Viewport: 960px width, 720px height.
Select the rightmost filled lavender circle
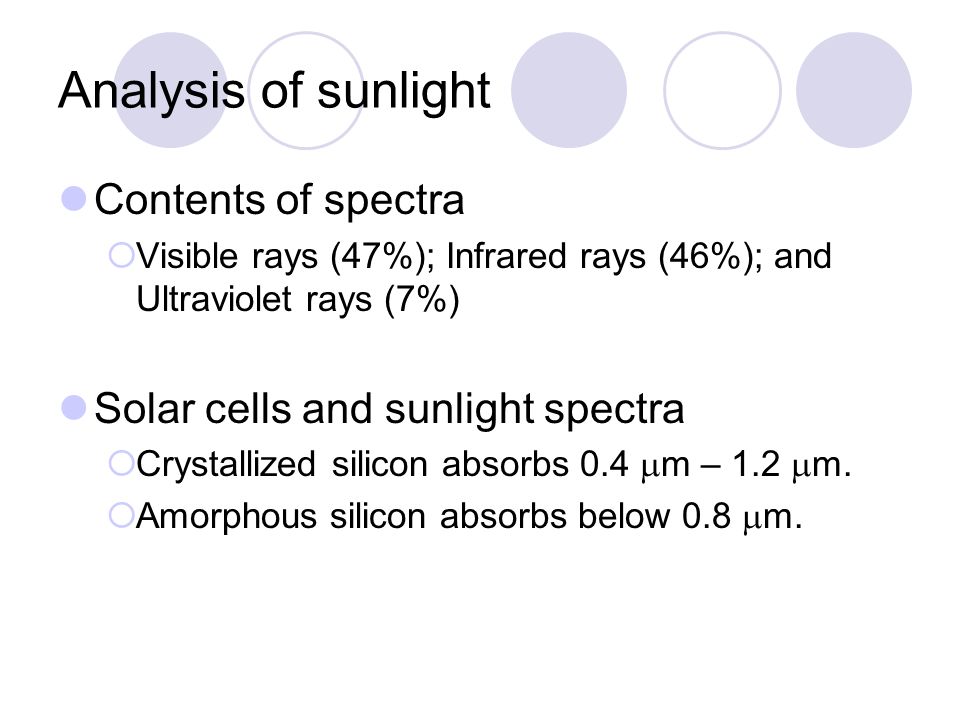(x=854, y=90)
